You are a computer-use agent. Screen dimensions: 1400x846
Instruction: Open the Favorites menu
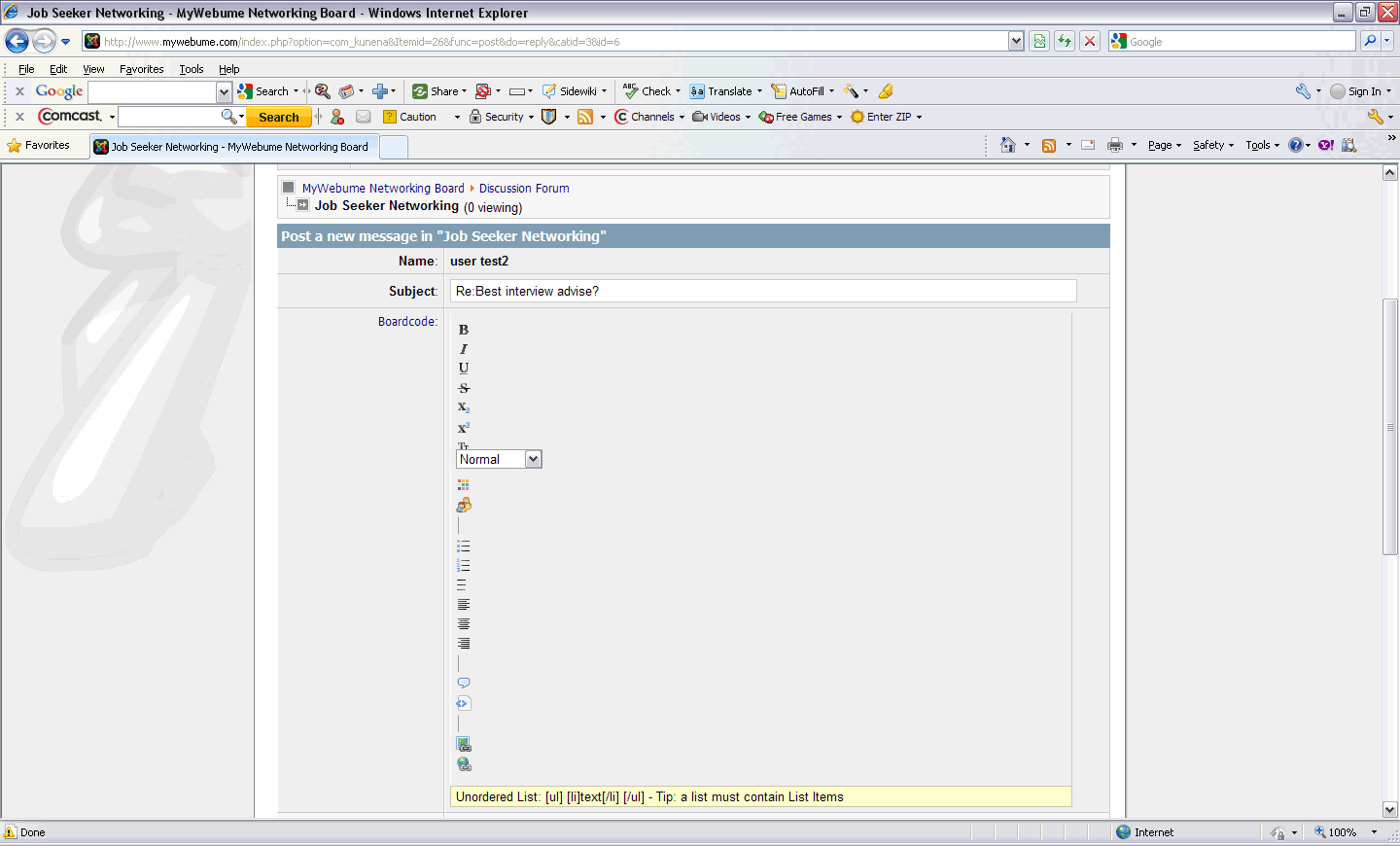click(141, 69)
